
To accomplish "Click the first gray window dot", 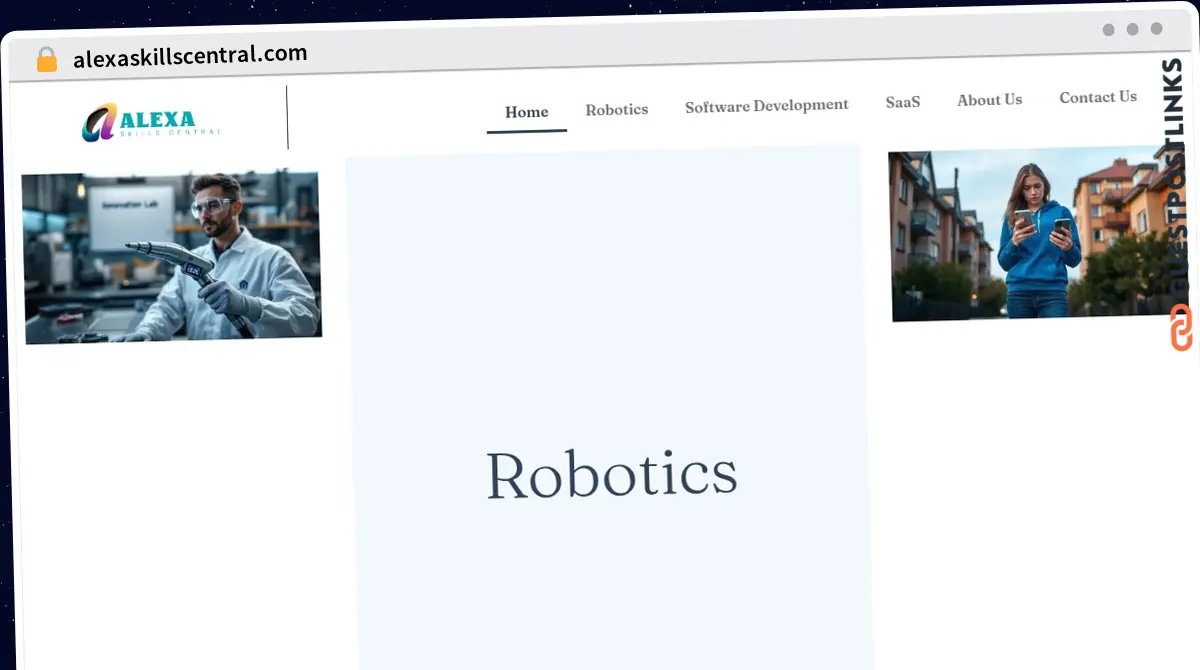I will point(1109,30).
